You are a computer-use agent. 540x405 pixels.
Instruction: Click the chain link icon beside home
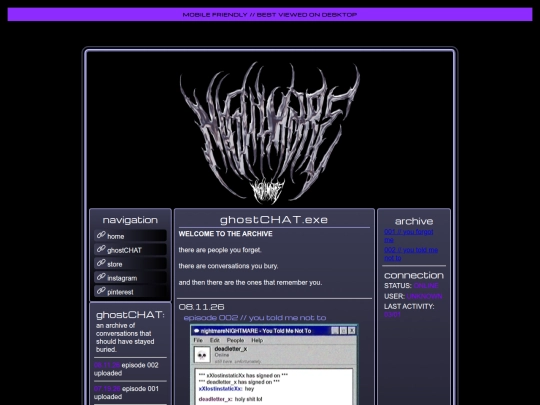click(101, 235)
